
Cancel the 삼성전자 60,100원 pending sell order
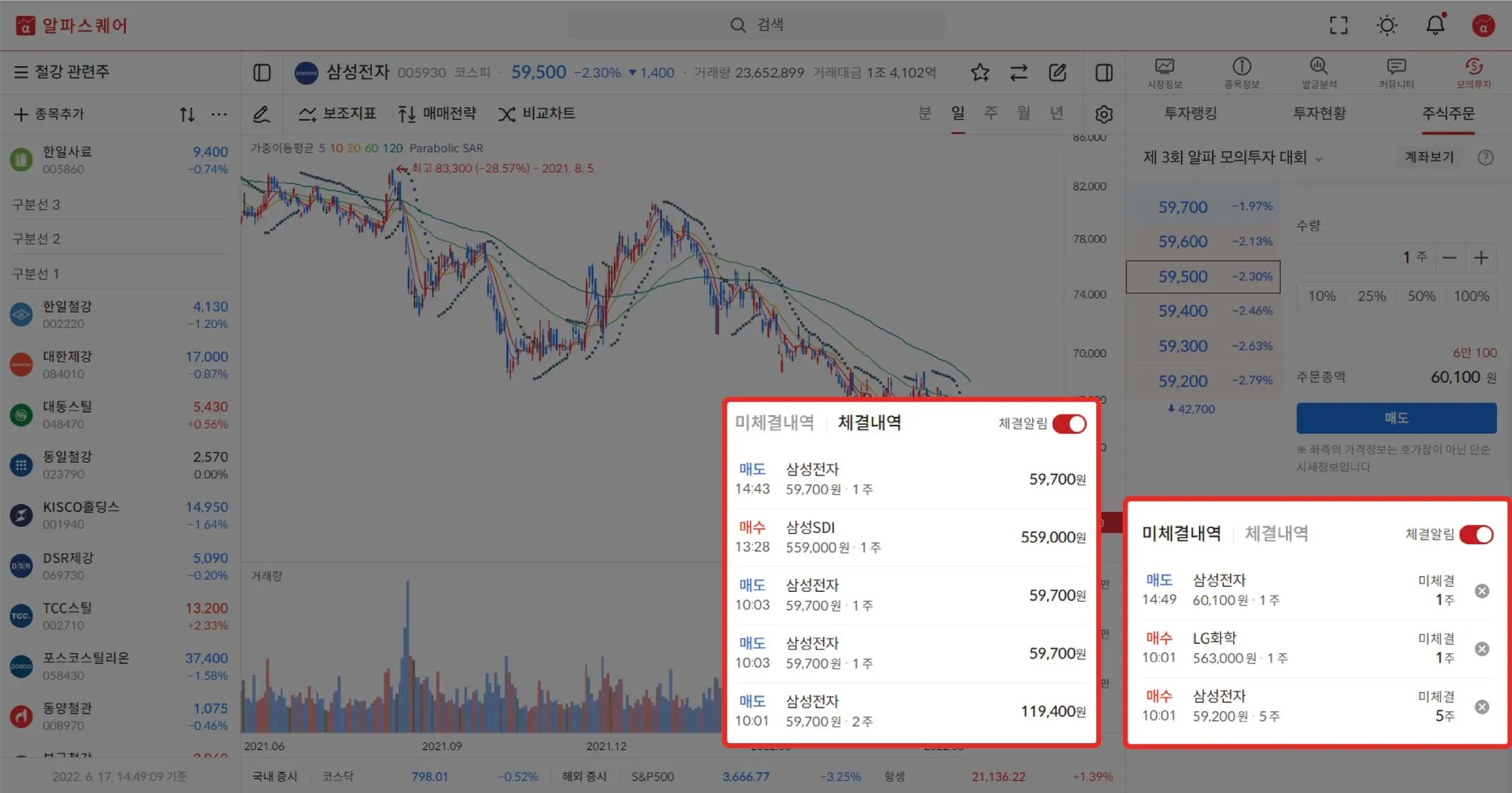[1482, 591]
